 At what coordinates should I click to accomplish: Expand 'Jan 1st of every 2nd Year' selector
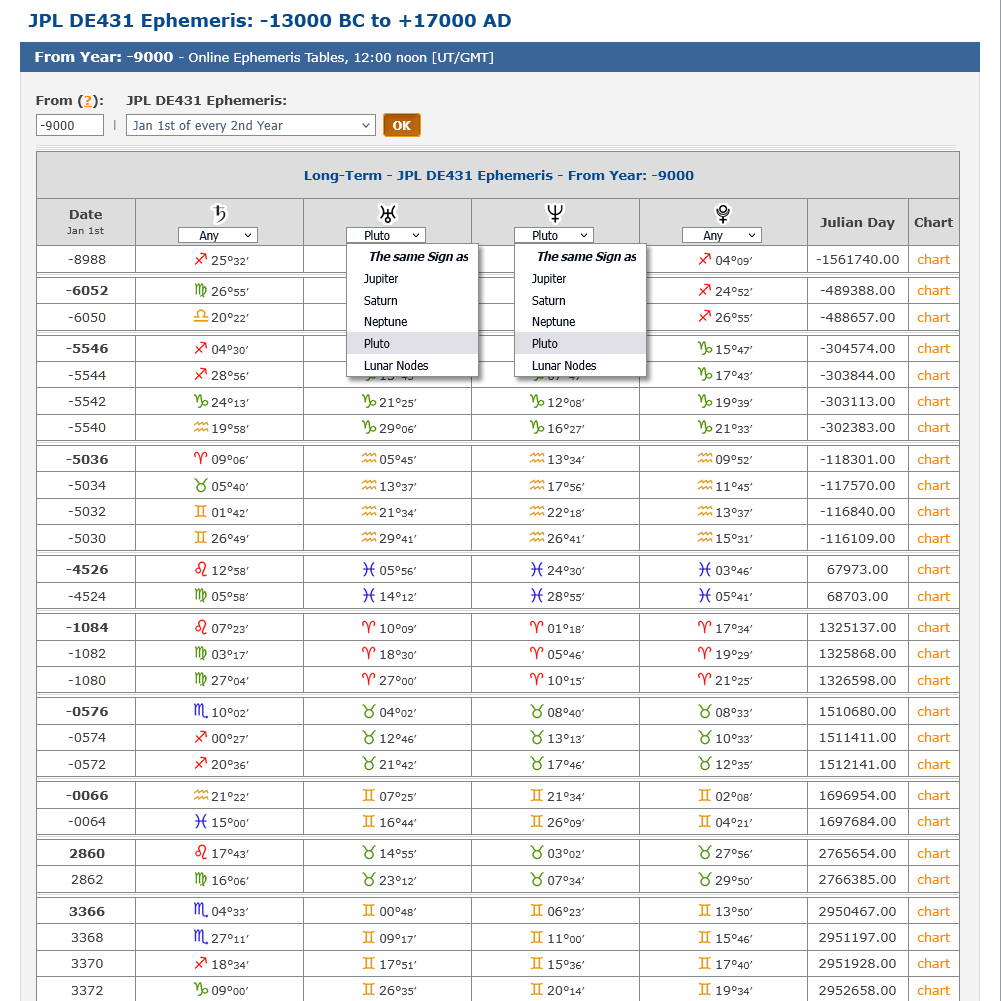pos(251,125)
